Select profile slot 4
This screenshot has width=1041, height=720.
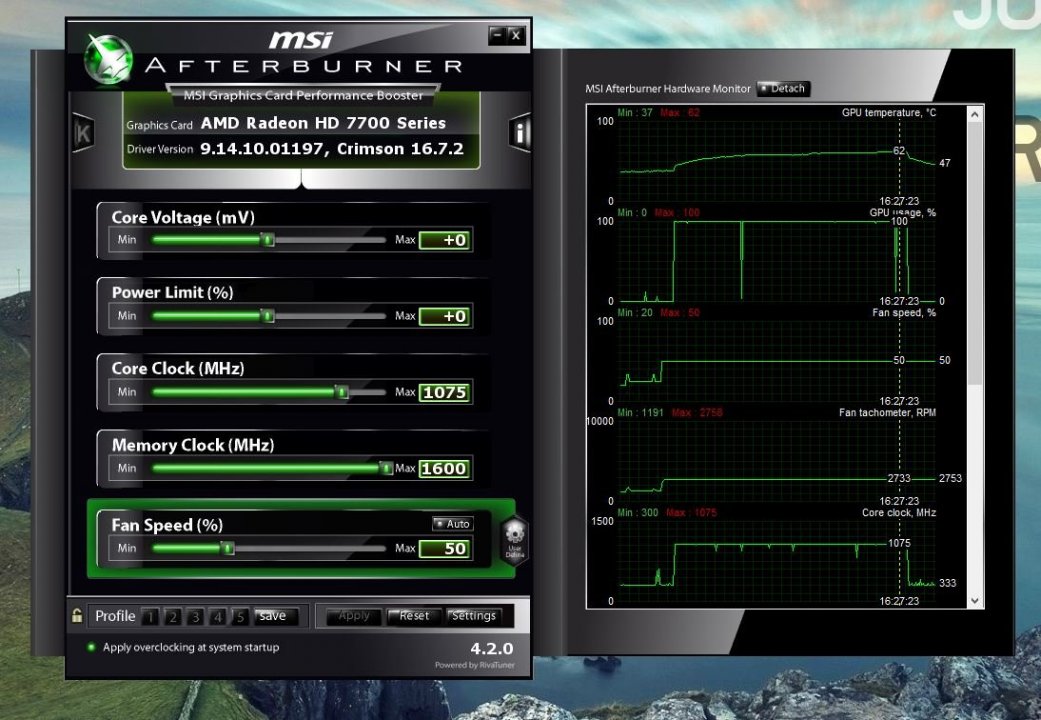[218, 616]
